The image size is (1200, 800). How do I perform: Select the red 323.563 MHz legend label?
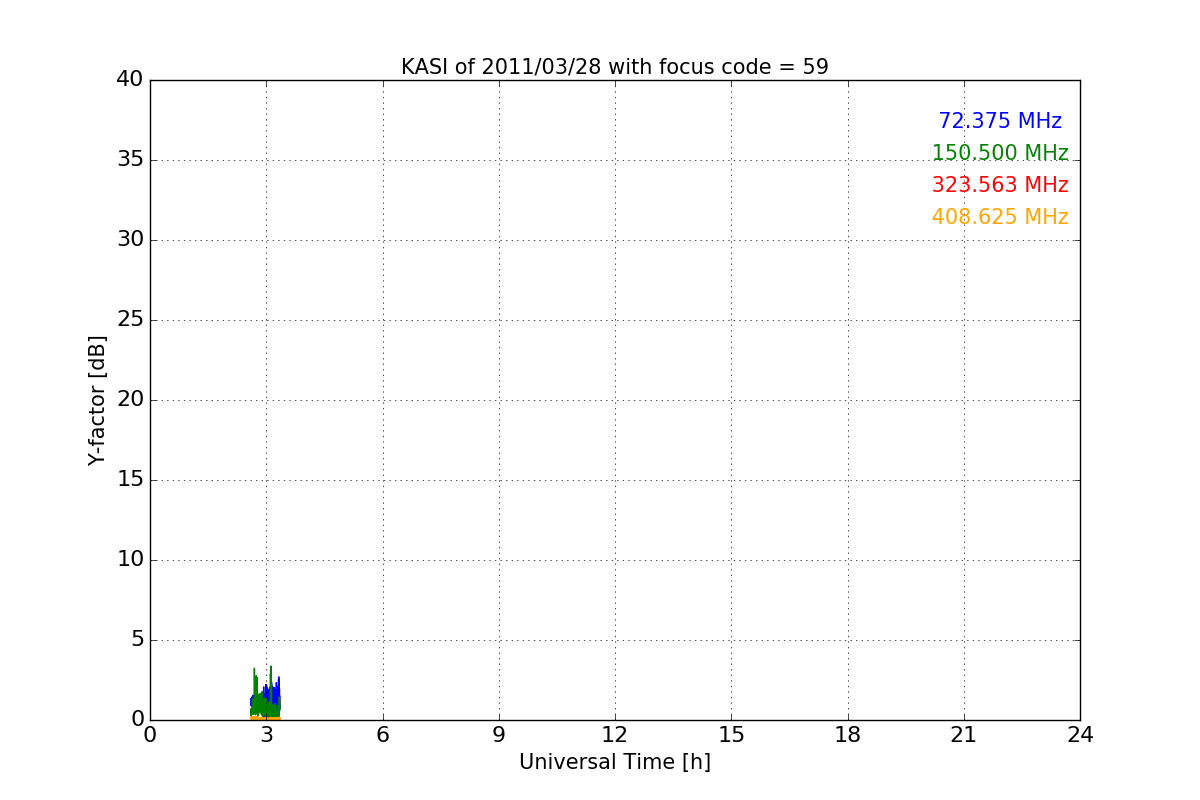click(1000, 185)
